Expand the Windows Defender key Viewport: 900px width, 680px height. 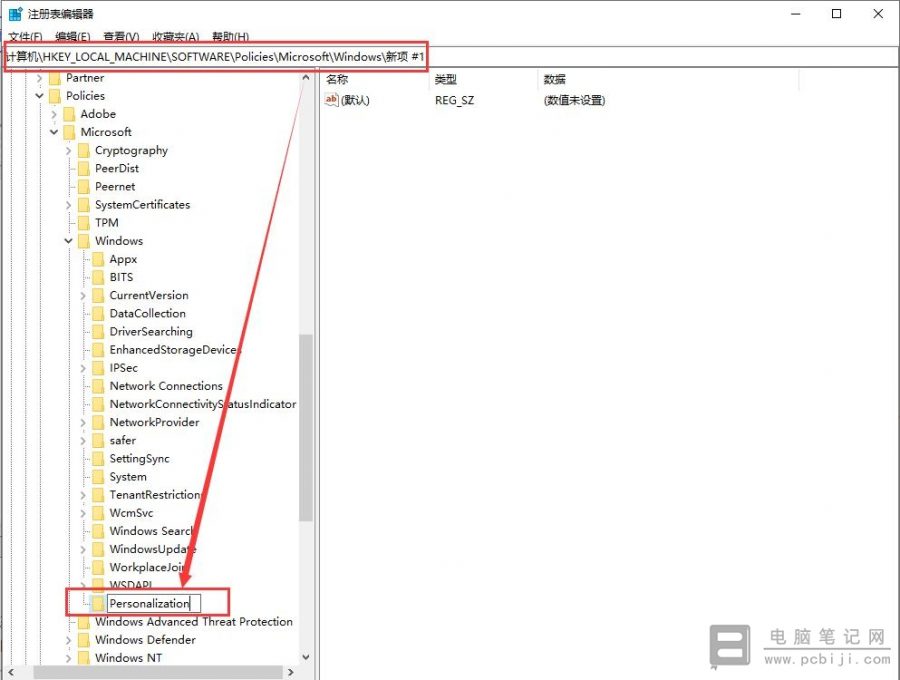68,640
